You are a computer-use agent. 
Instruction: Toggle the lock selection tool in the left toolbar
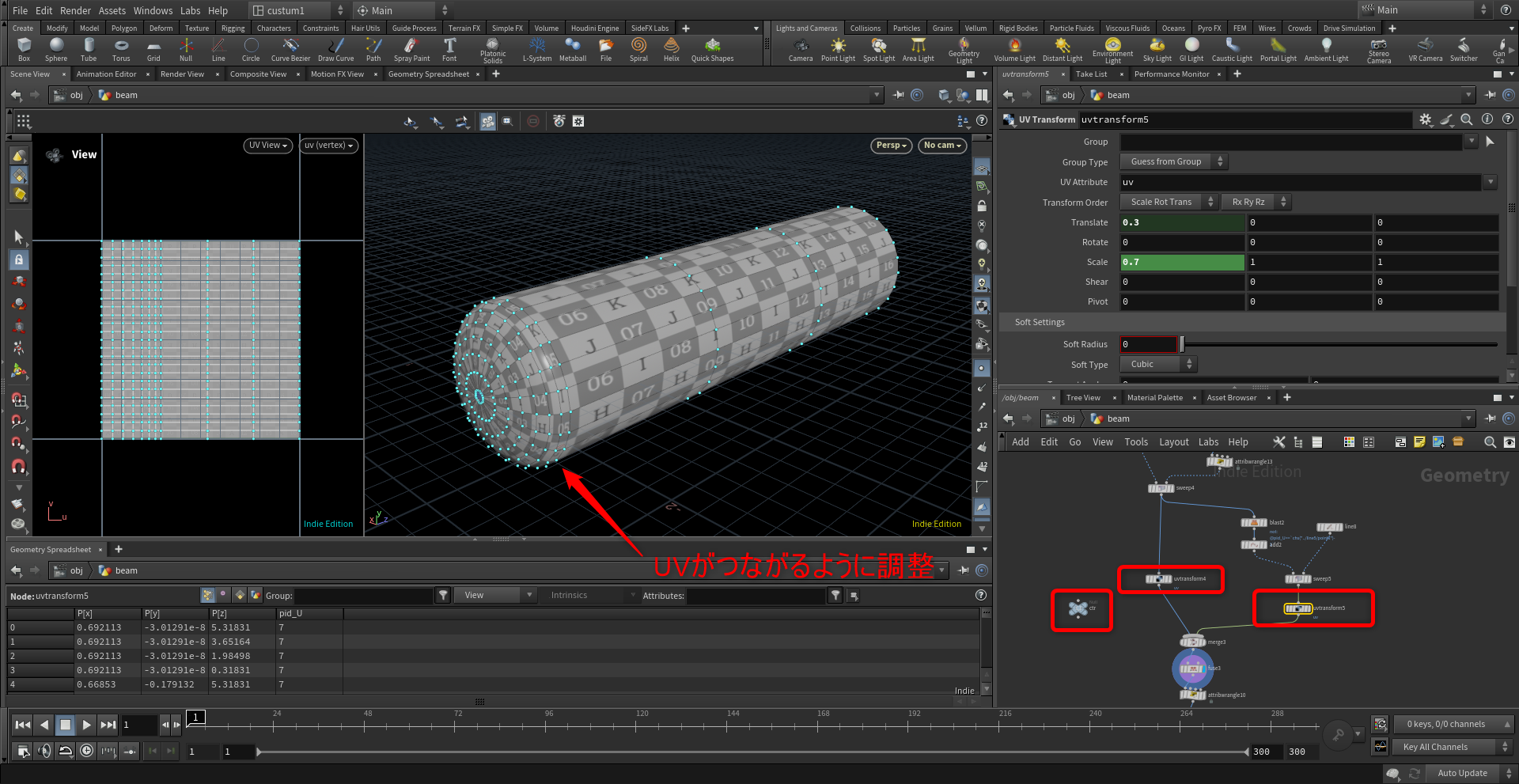19,259
